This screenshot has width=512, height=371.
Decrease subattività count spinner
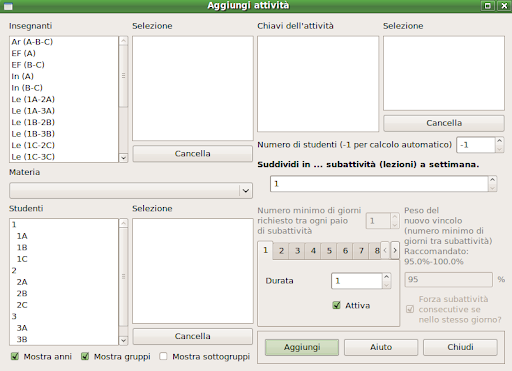pos(492,188)
